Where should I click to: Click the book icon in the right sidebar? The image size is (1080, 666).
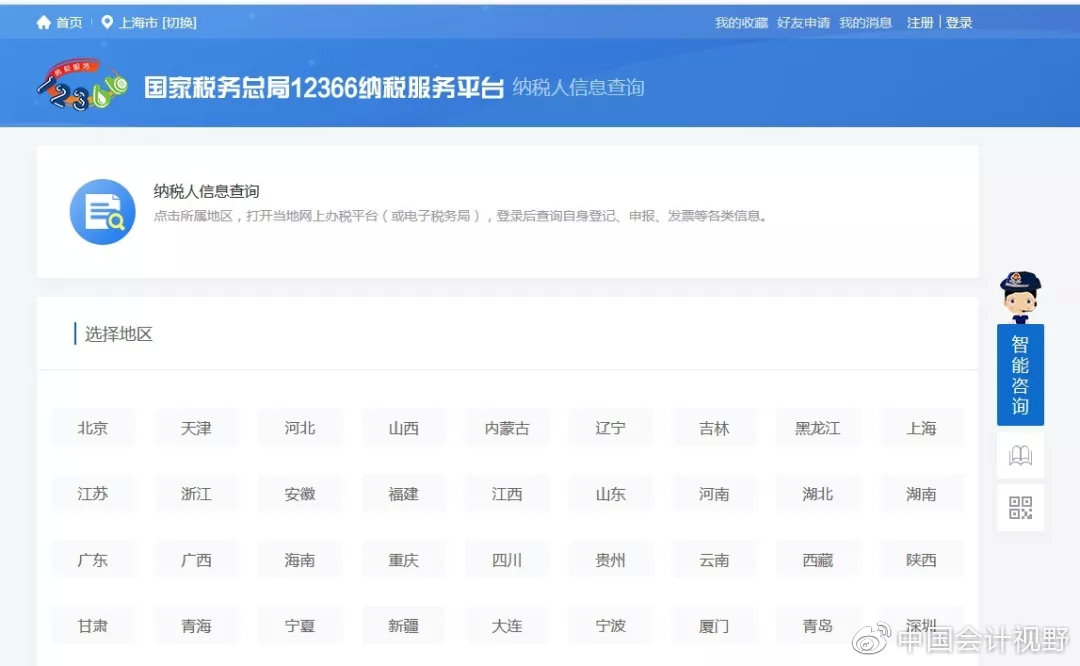tap(1019, 455)
